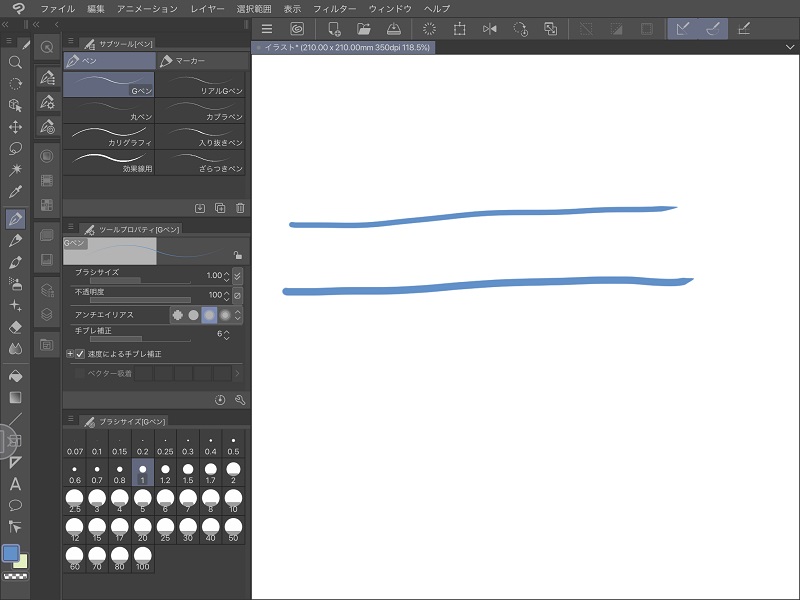The height and width of the screenshot is (600, 800).
Task: Open sub tool detail wrench icon
Action: tap(240, 400)
